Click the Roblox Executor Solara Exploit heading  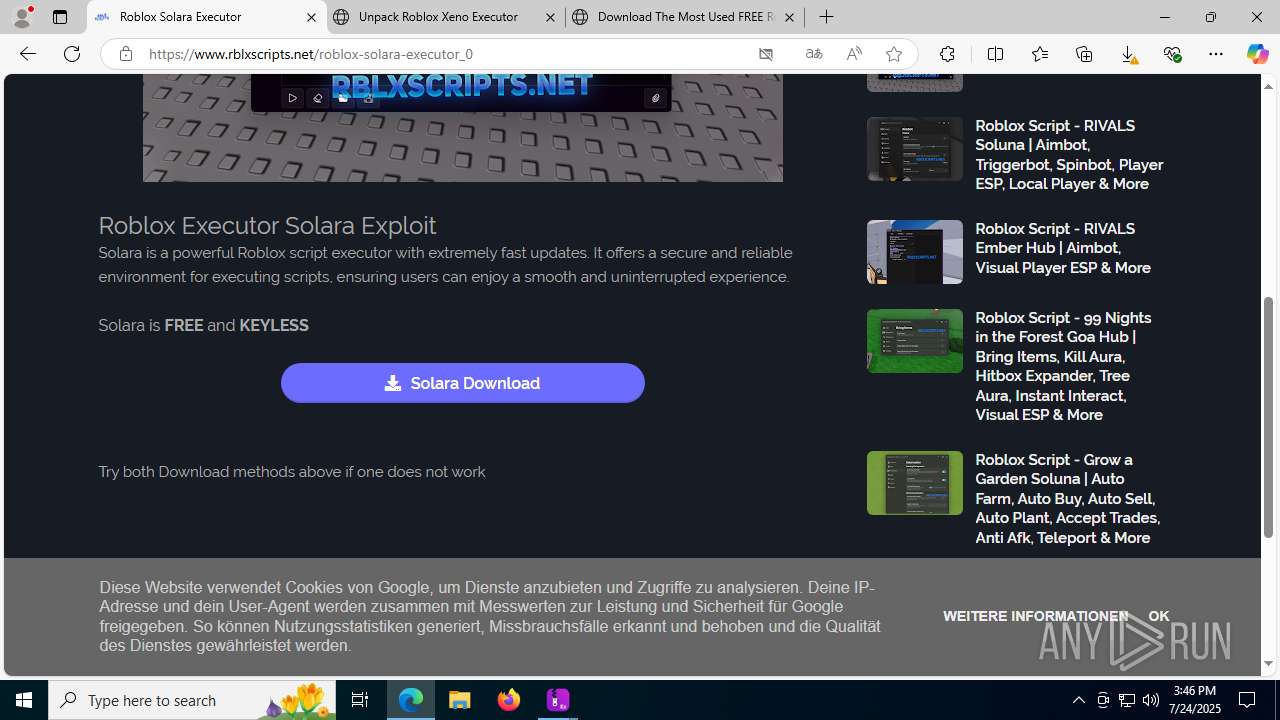click(267, 225)
